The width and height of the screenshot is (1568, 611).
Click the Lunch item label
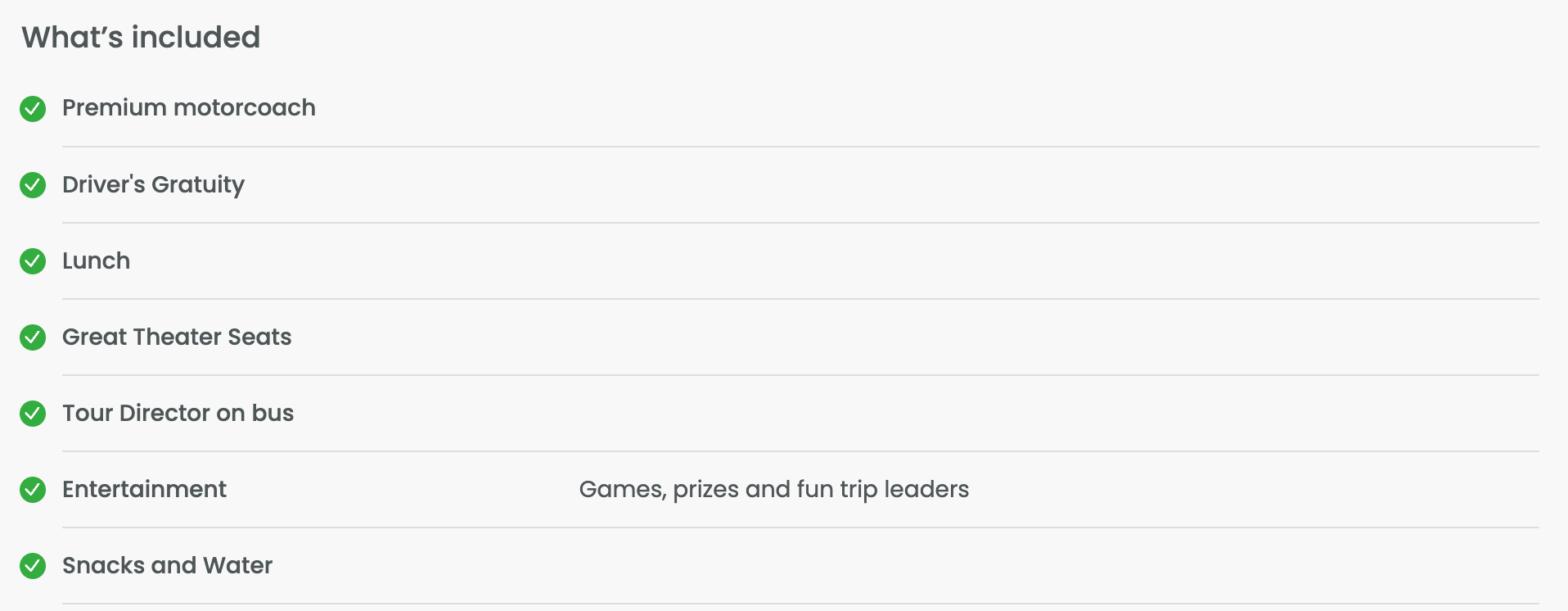coord(96,261)
